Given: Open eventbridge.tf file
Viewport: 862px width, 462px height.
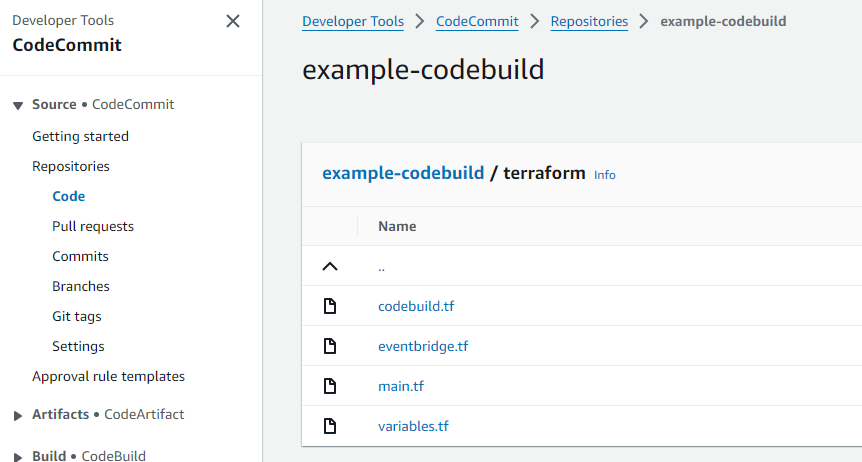Looking at the screenshot, I should point(423,346).
